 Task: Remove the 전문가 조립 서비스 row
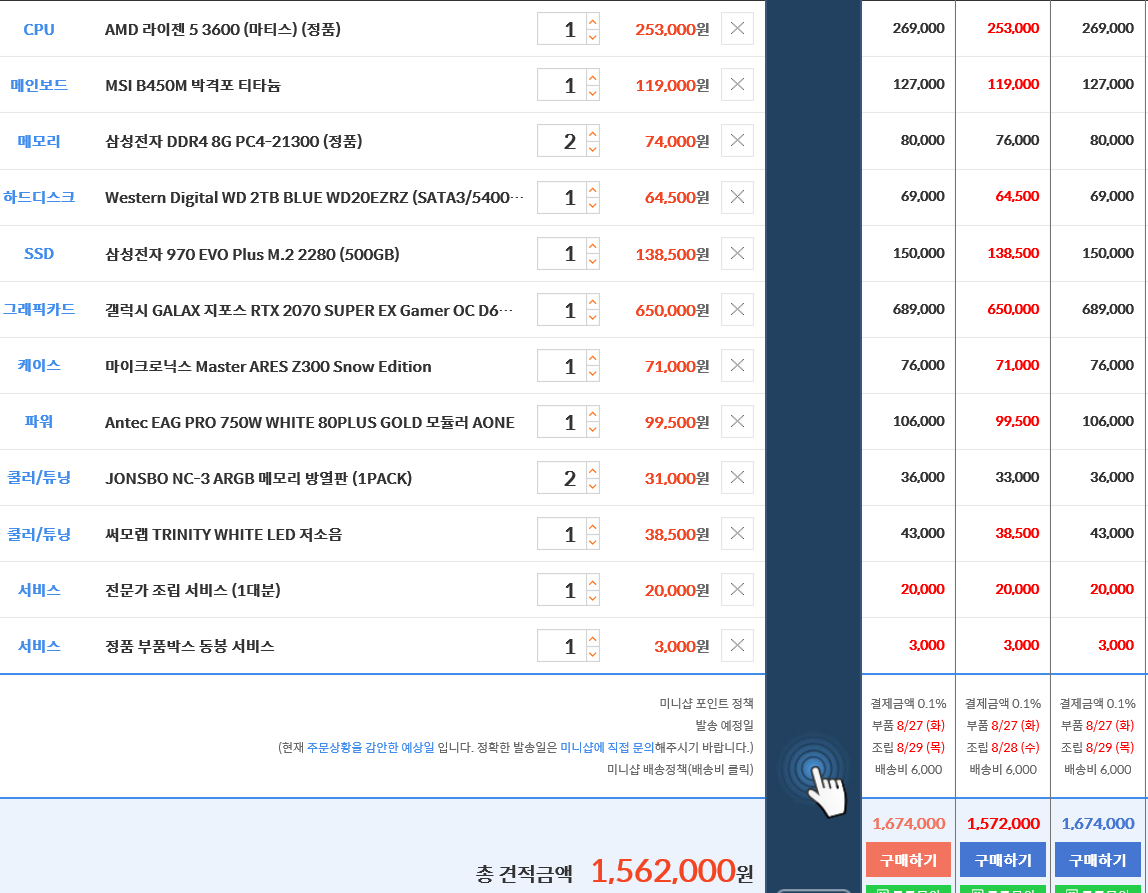coord(737,589)
